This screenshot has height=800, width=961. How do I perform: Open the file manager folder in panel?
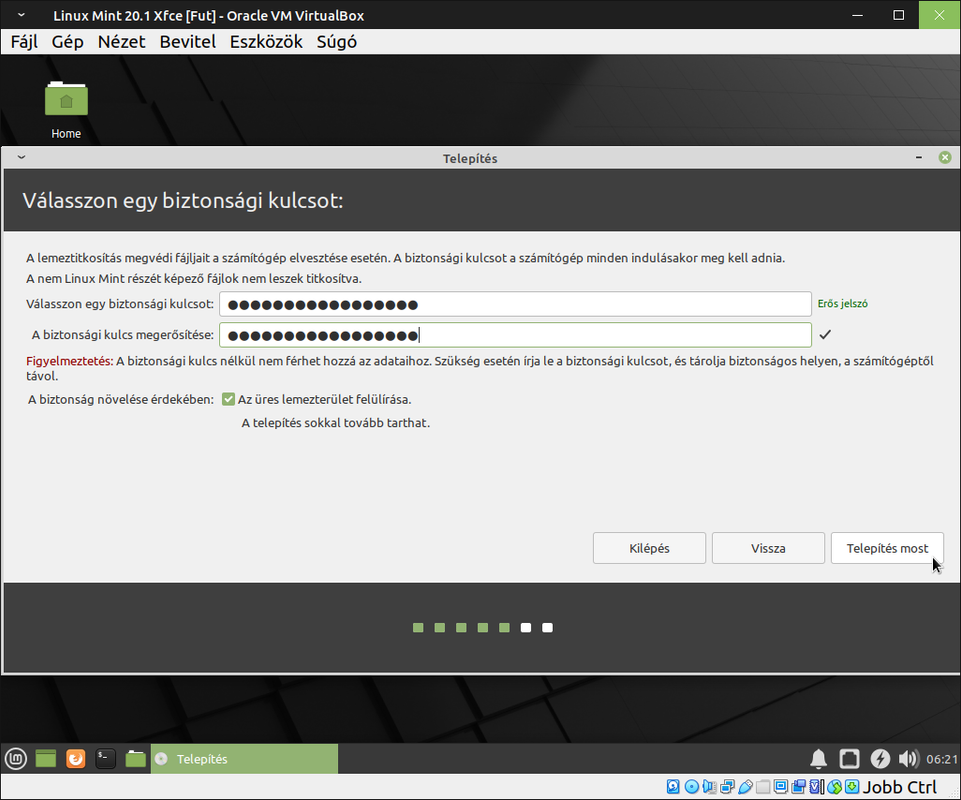click(135, 759)
